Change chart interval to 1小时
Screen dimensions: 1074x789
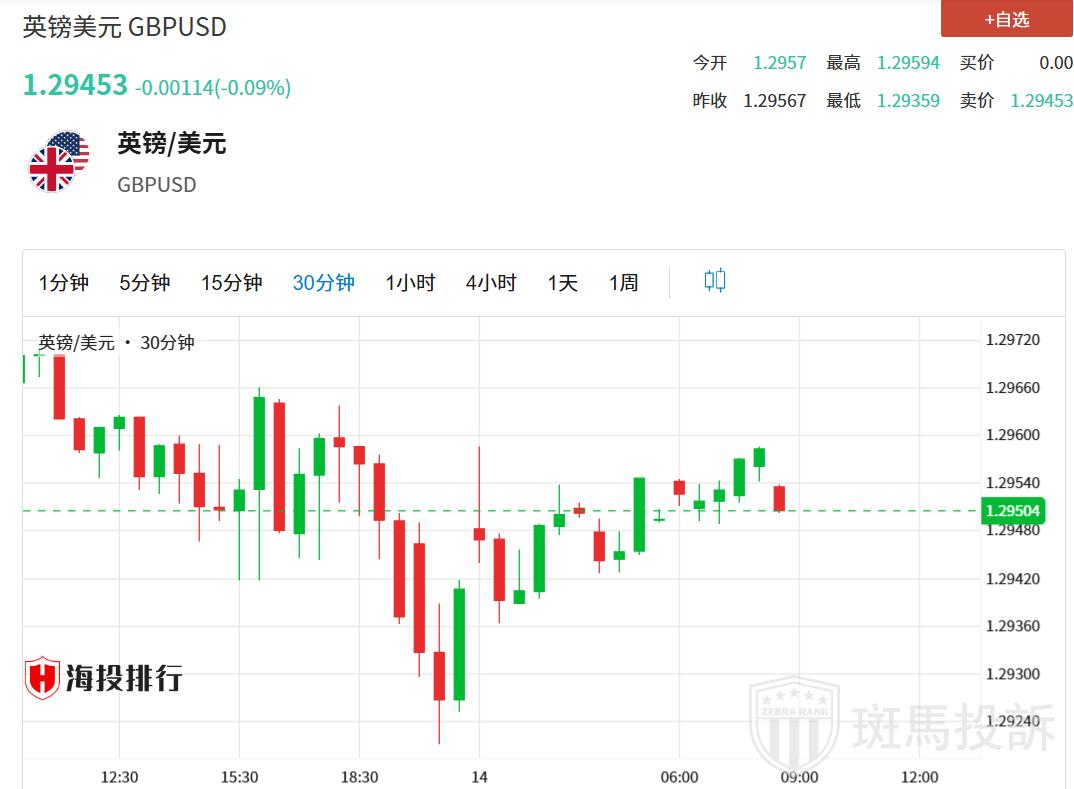tap(410, 283)
